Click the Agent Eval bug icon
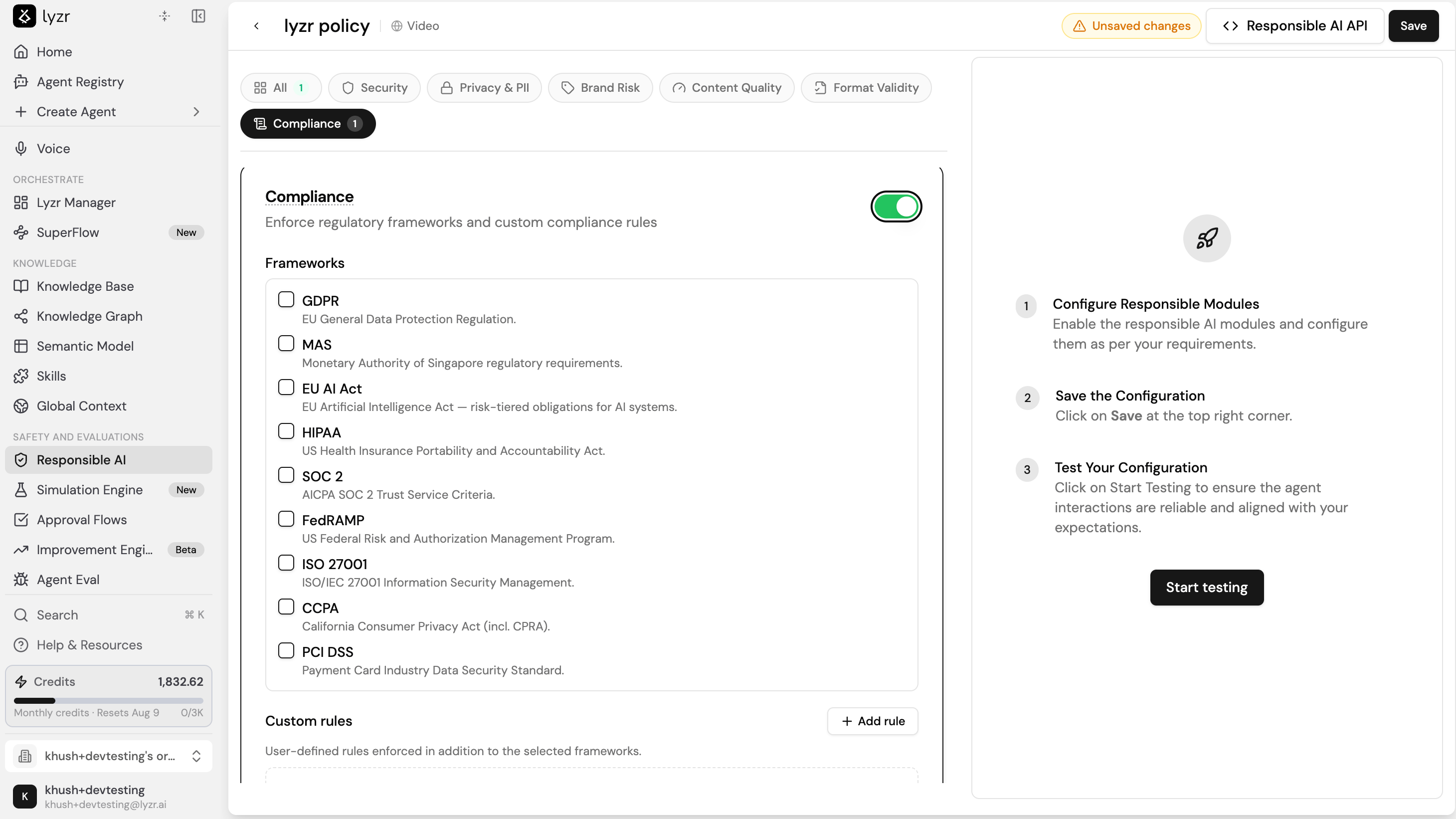The width and height of the screenshot is (1456, 819). pyautogui.click(x=21, y=580)
